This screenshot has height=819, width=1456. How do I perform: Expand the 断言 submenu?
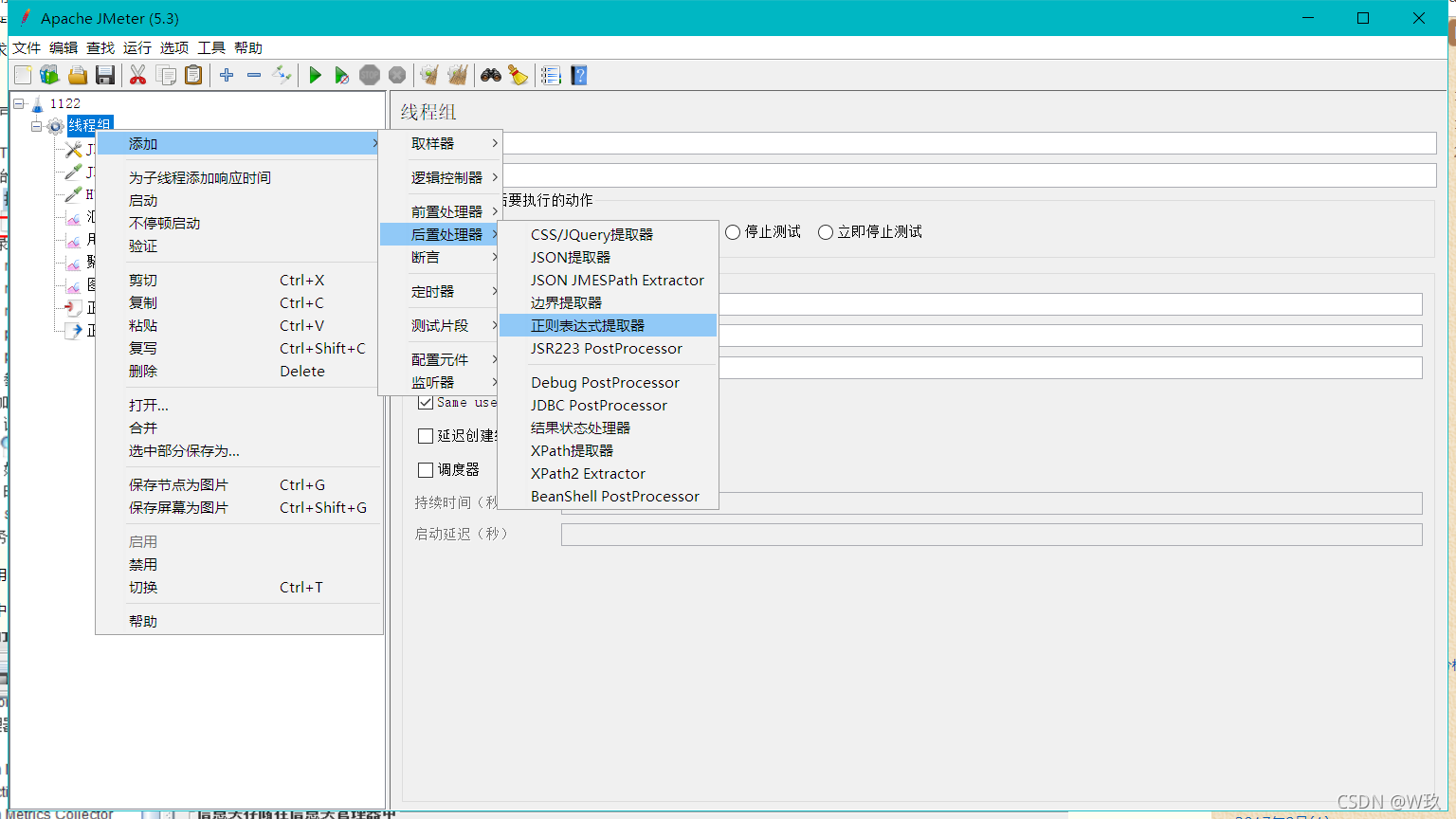click(441, 257)
